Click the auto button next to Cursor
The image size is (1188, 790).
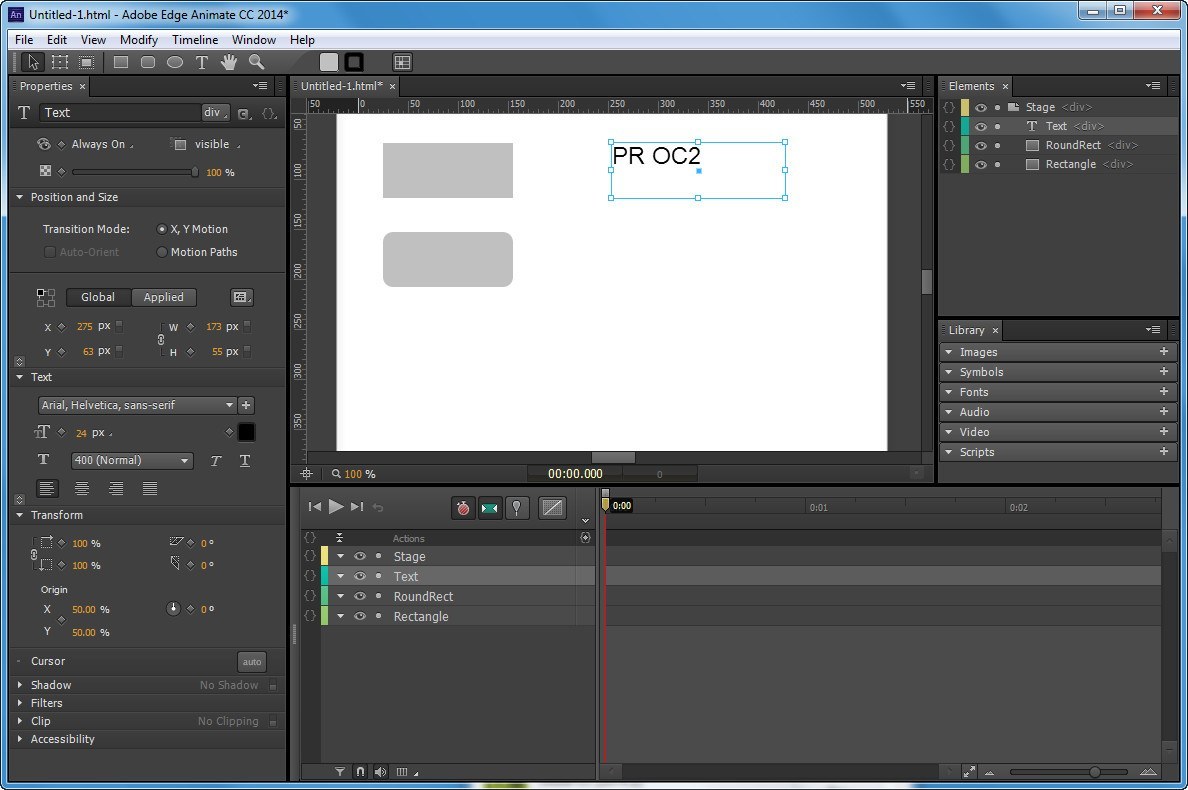pyautogui.click(x=252, y=661)
